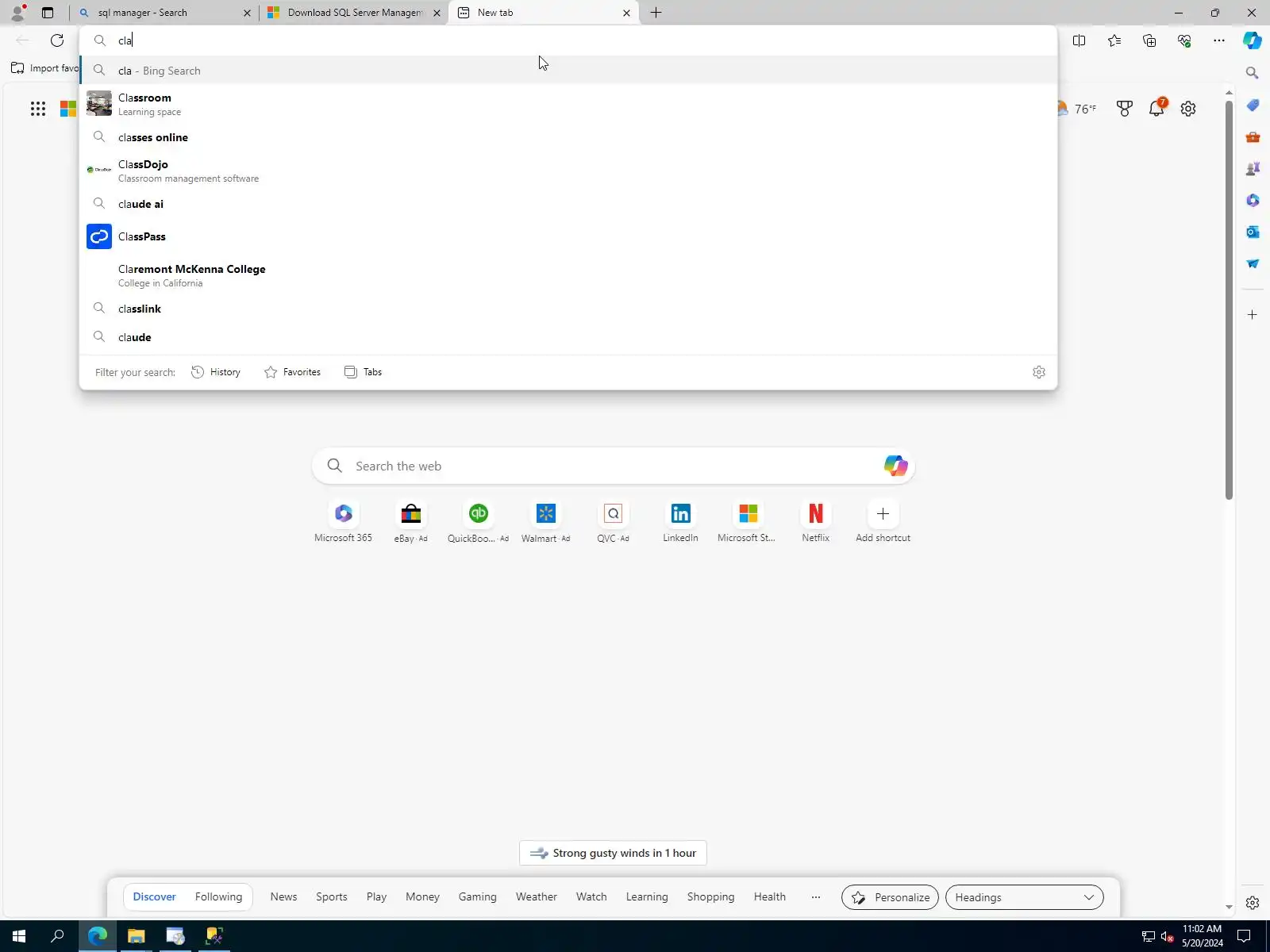
Task: Open Windows Start menu
Action: tap(19, 936)
